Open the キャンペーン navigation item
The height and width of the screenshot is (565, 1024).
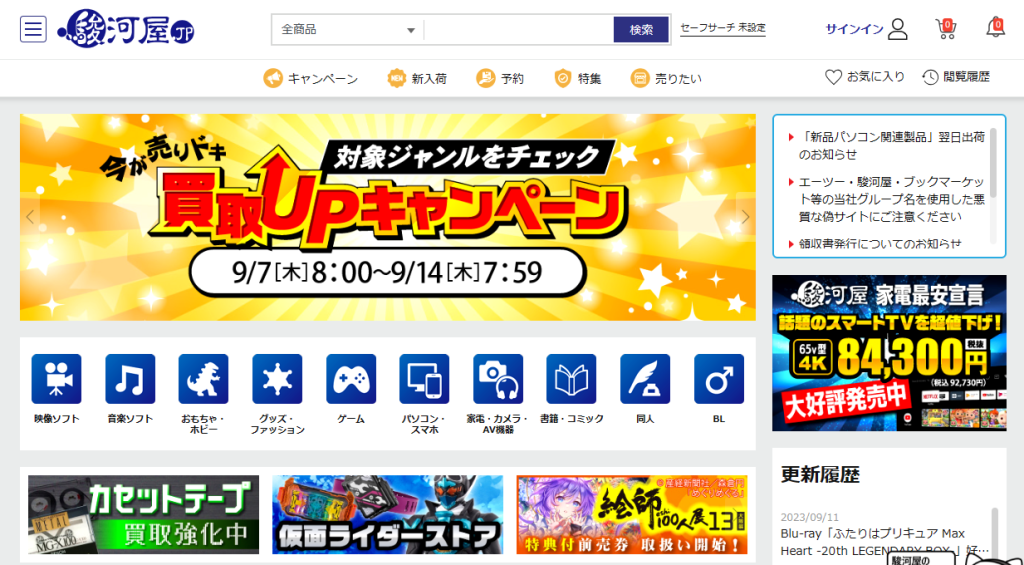pyautogui.click(x=310, y=78)
